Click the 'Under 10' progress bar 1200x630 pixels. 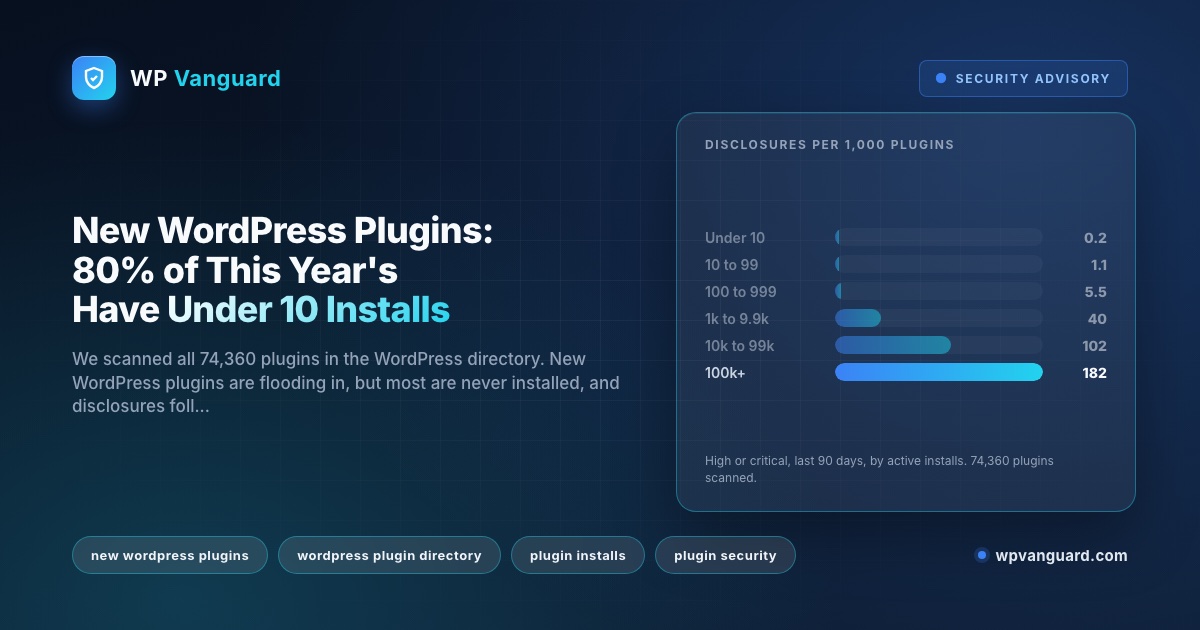click(x=939, y=237)
